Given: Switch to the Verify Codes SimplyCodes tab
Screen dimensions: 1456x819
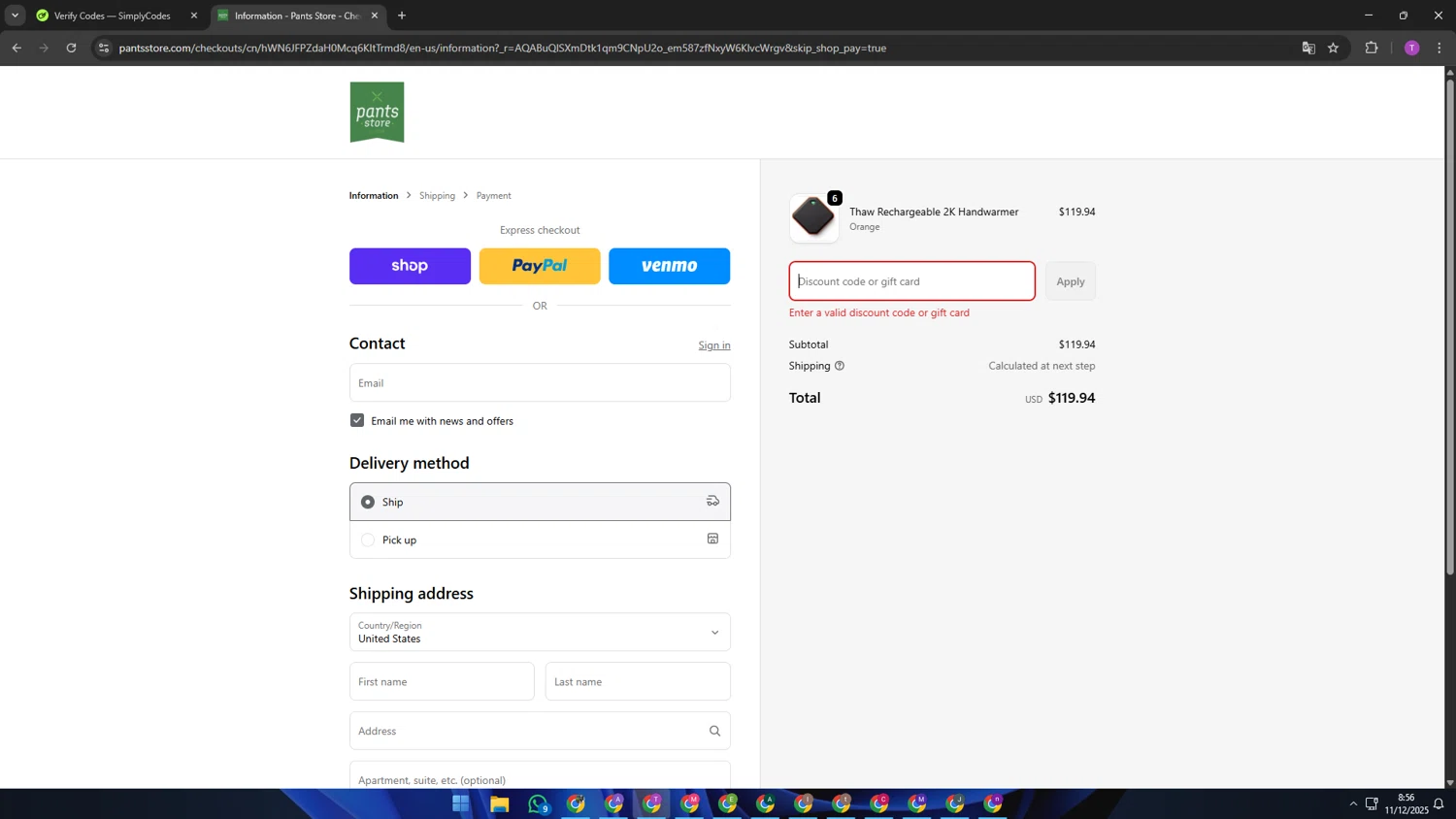Looking at the screenshot, I should tap(115, 16).
